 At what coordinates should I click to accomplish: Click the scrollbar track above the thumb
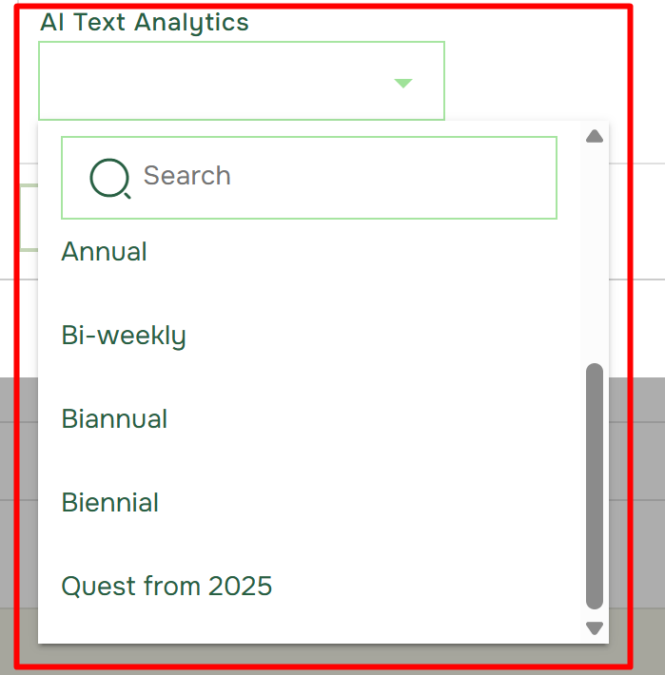(594, 254)
